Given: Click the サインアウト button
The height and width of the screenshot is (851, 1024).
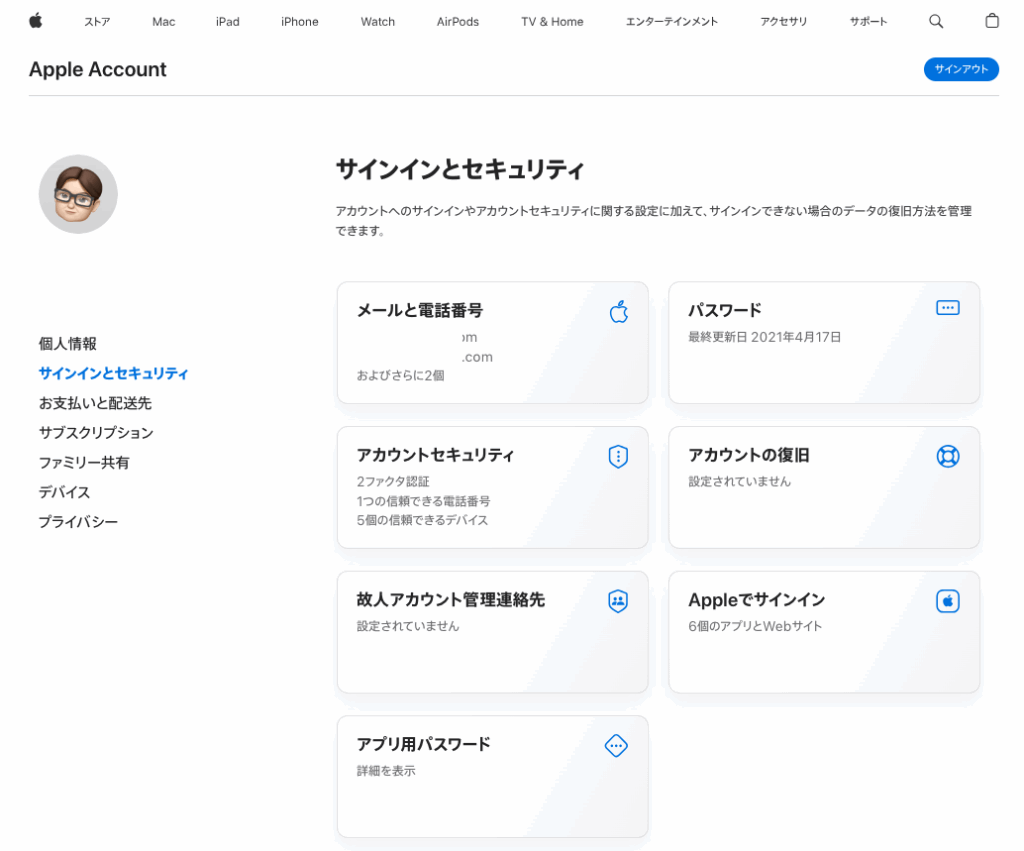Looking at the screenshot, I should click(961, 69).
